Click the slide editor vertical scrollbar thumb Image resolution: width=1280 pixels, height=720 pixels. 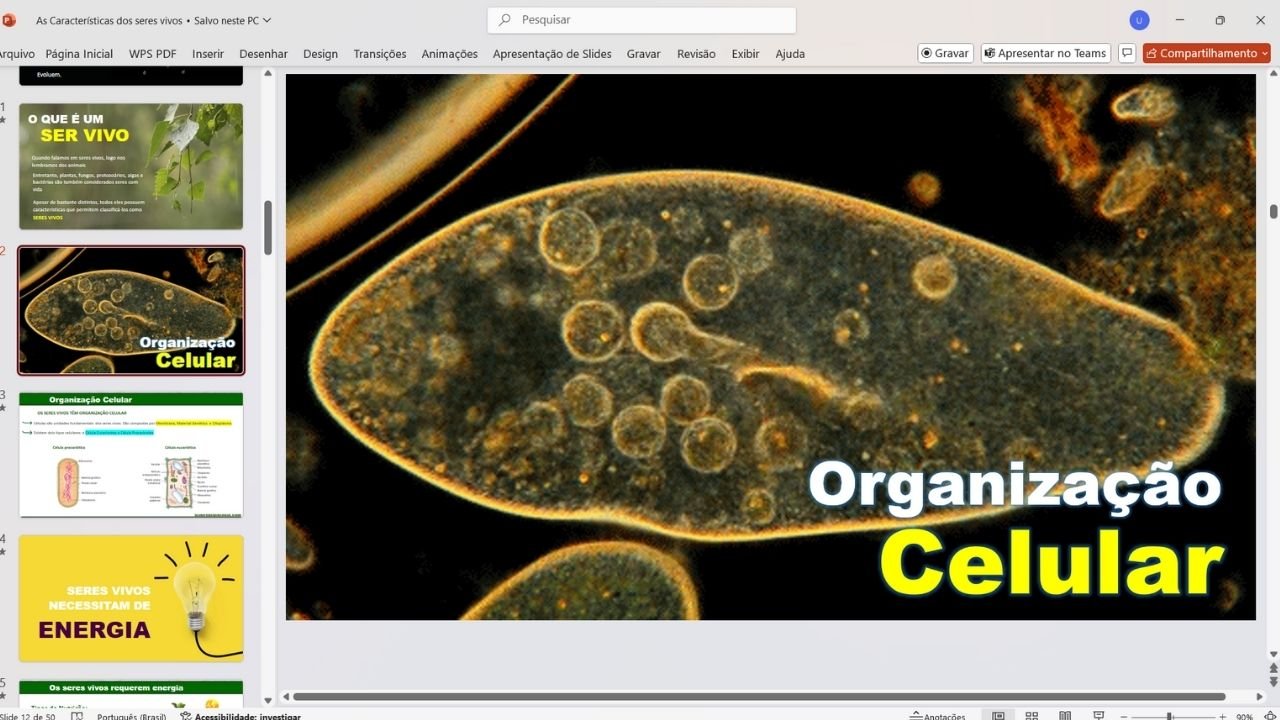(1273, 212)
